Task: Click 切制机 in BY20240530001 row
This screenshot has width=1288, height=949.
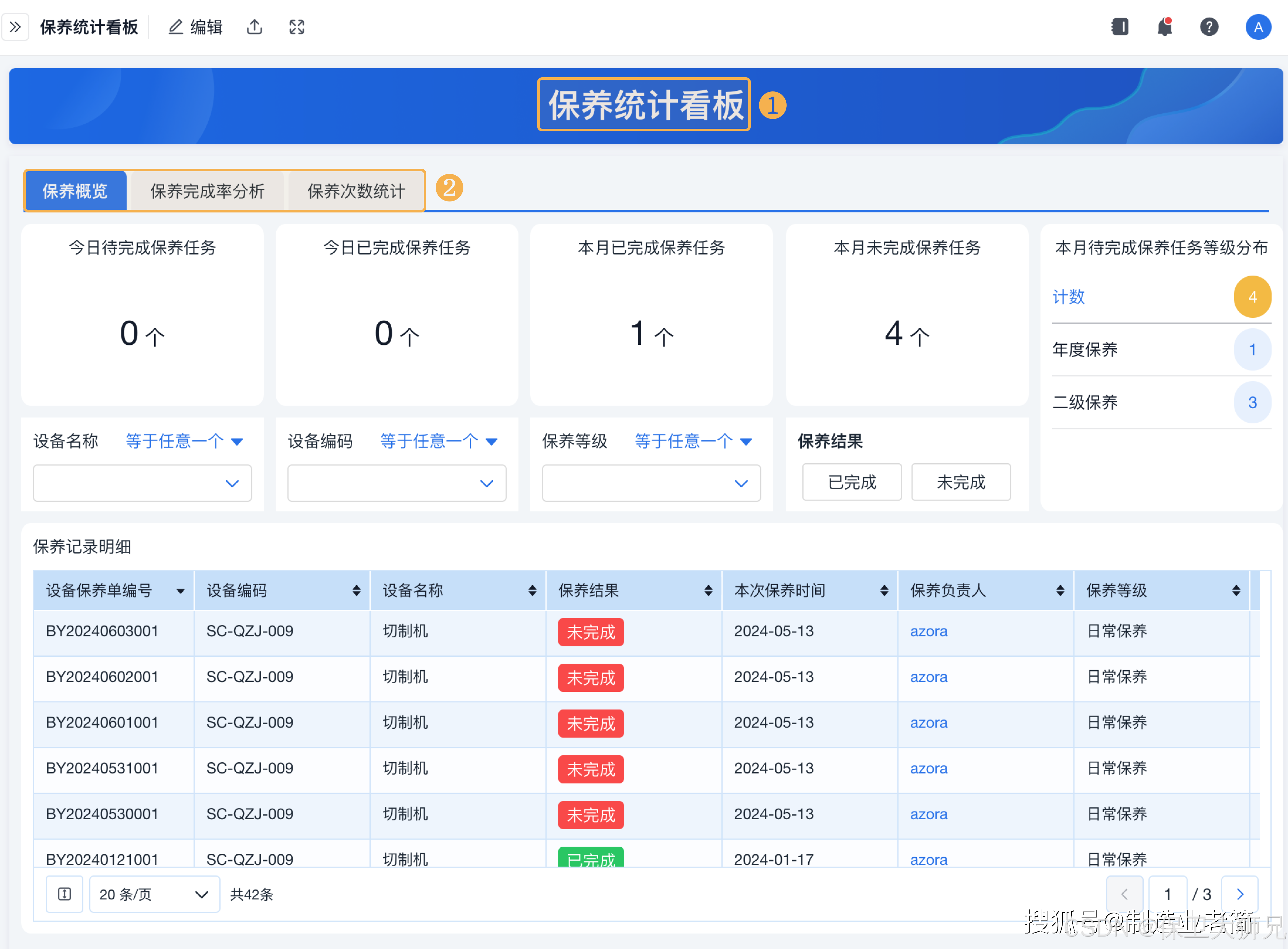Action: 405,814
